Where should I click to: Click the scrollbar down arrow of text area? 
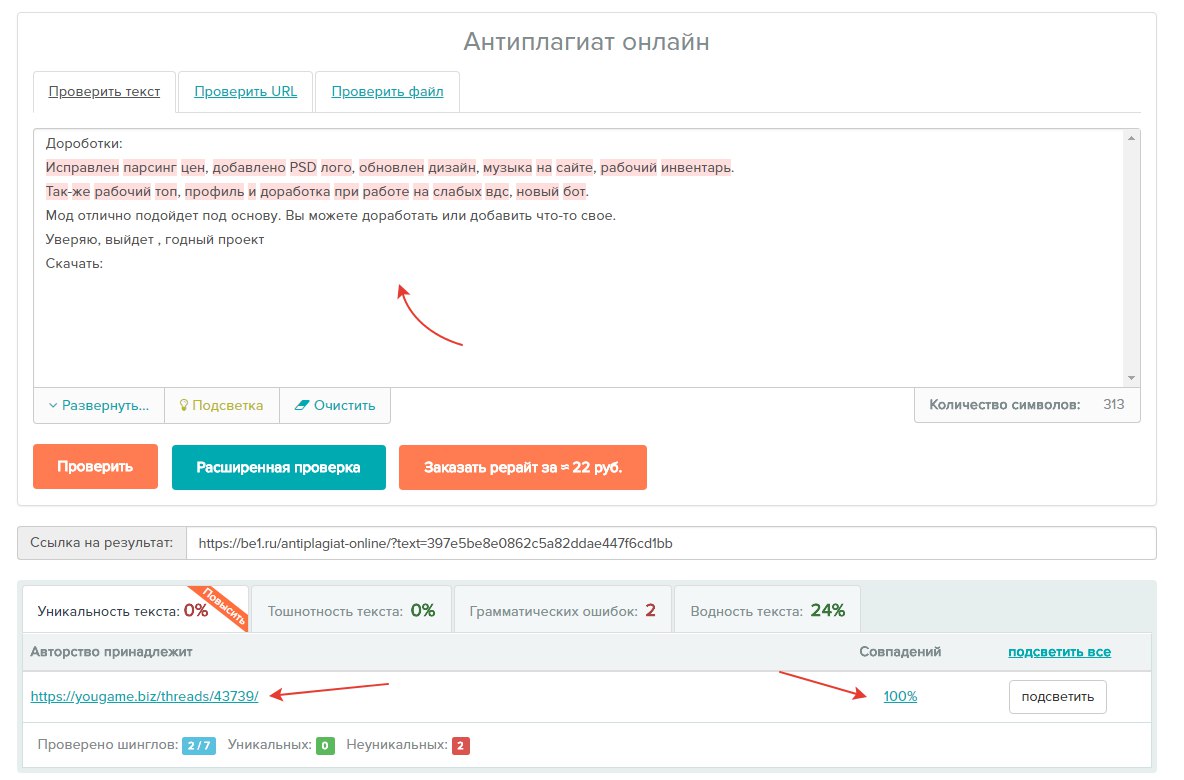1131,378
